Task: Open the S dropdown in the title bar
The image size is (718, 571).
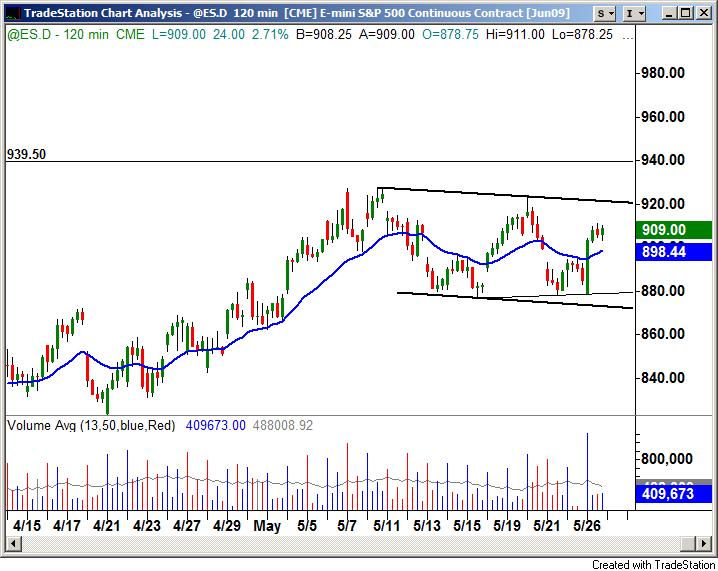Action: (605, 14)
